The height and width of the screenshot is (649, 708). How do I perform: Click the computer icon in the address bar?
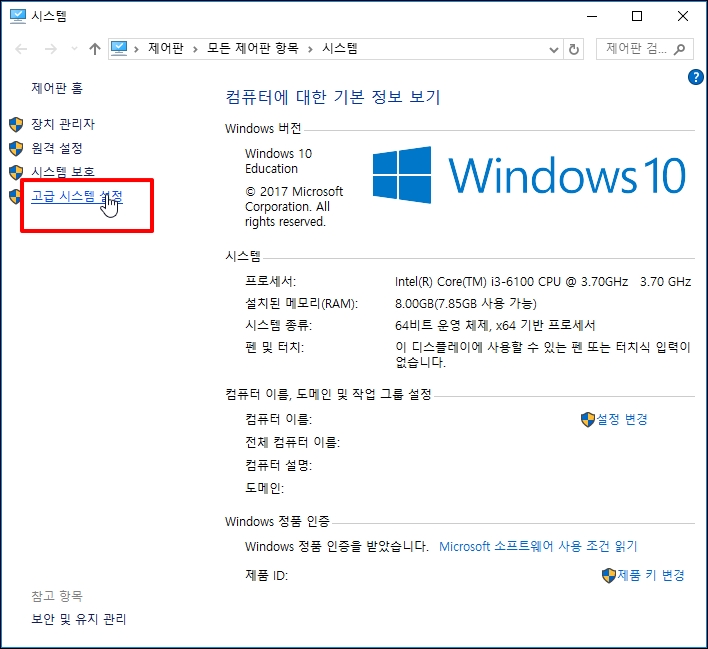[119, 48]
